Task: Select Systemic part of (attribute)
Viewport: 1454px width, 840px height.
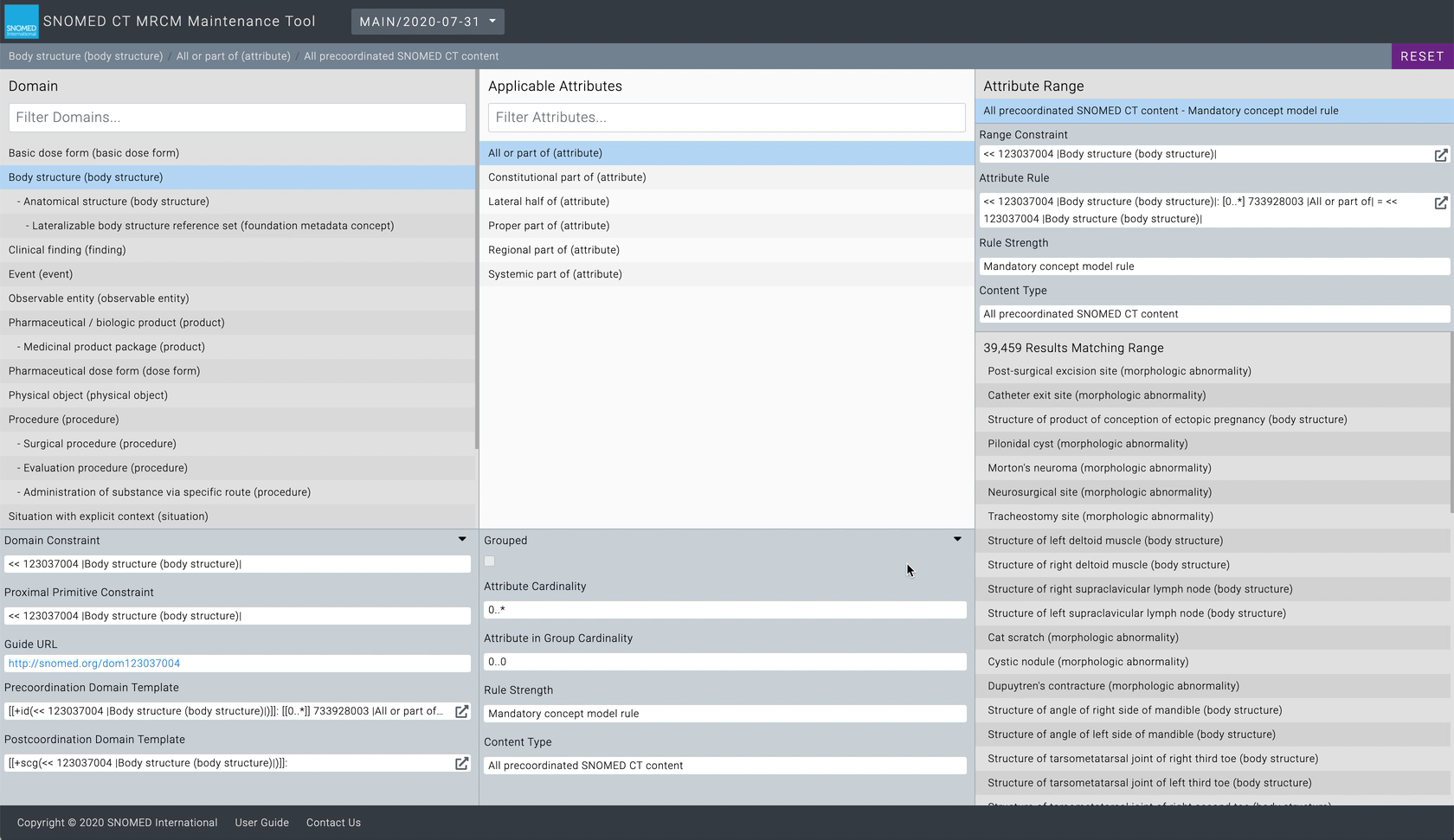Action: 727,274
